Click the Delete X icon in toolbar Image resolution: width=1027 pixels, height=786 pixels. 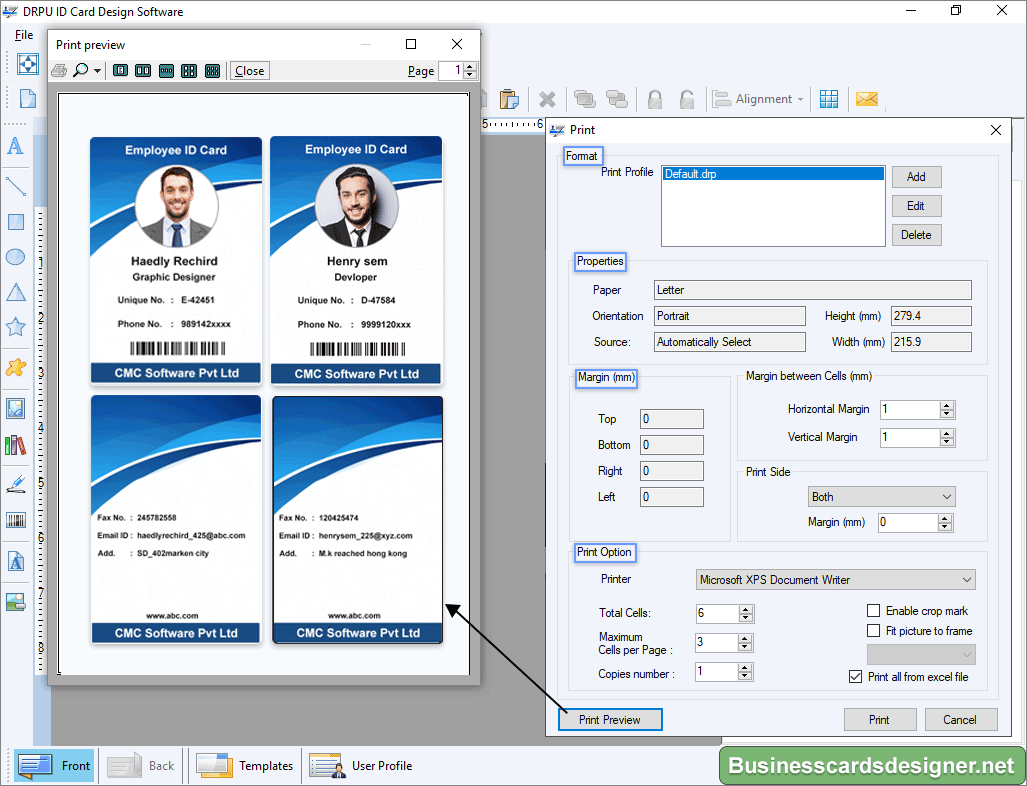pos(548,100)
